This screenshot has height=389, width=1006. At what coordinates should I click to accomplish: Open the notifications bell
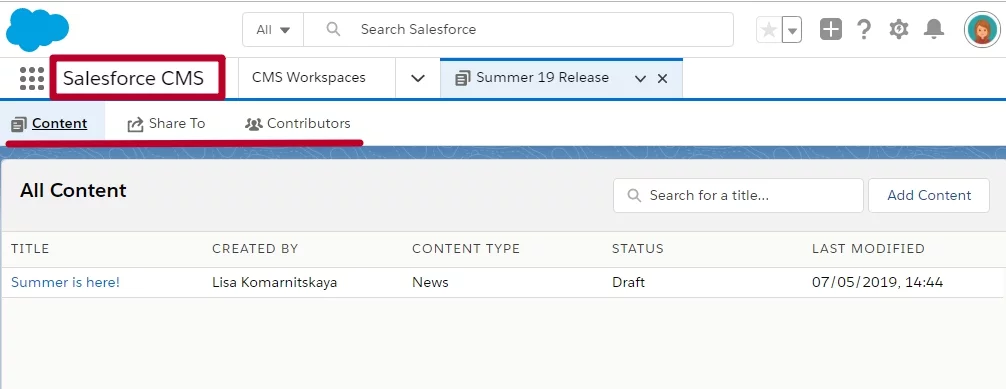click(934, 29)
